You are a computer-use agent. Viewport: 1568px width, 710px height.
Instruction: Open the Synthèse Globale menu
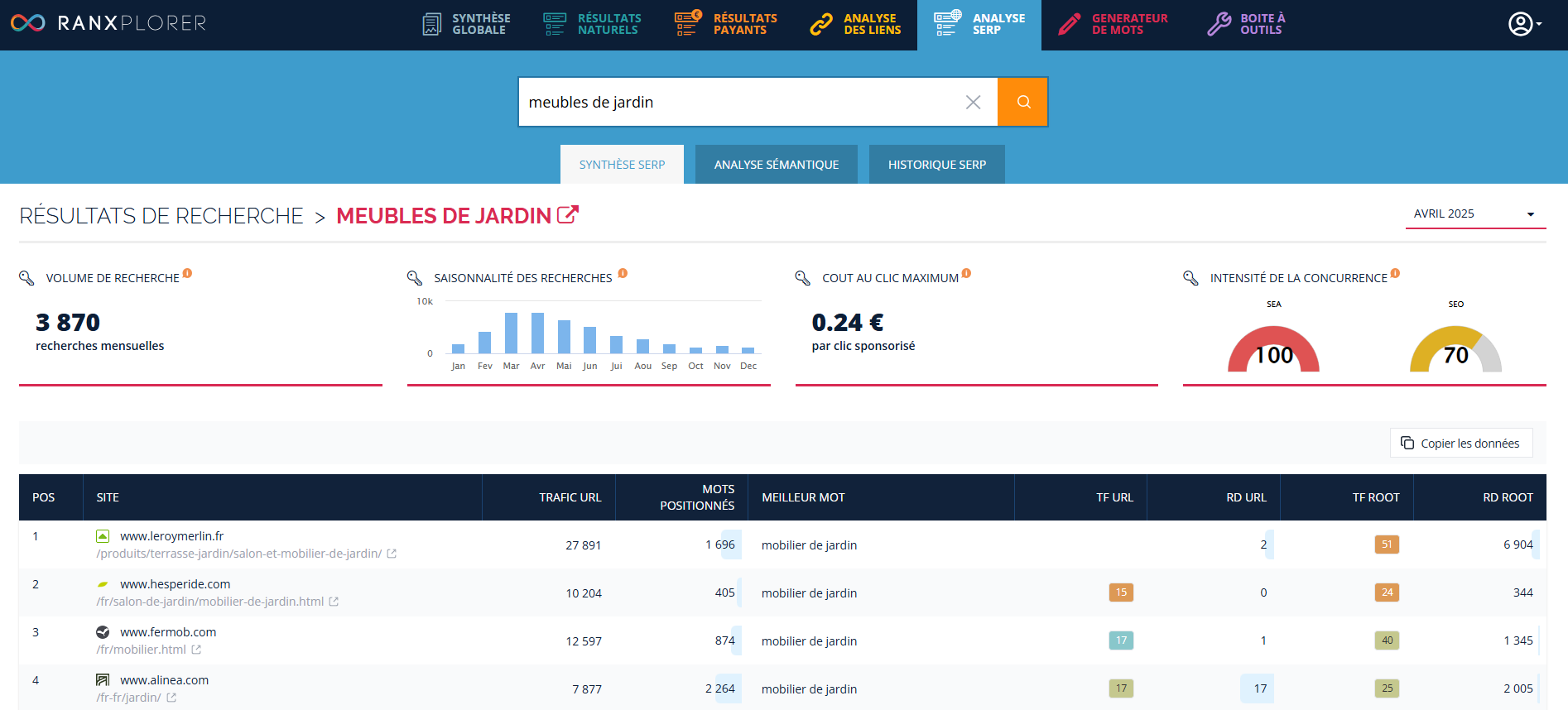tap(466, 24)
